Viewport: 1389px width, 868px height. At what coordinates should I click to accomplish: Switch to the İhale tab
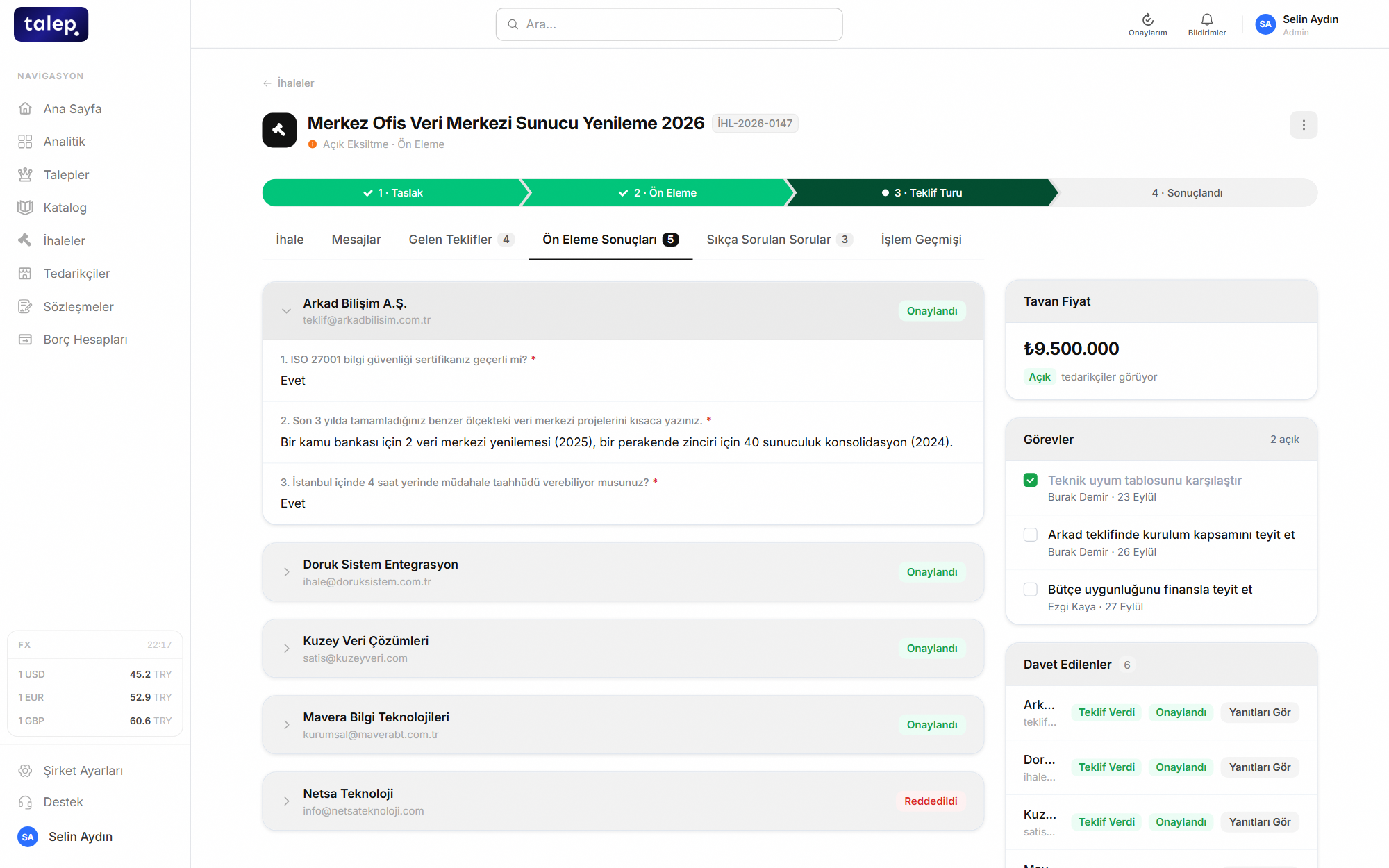tap(290, 240)
